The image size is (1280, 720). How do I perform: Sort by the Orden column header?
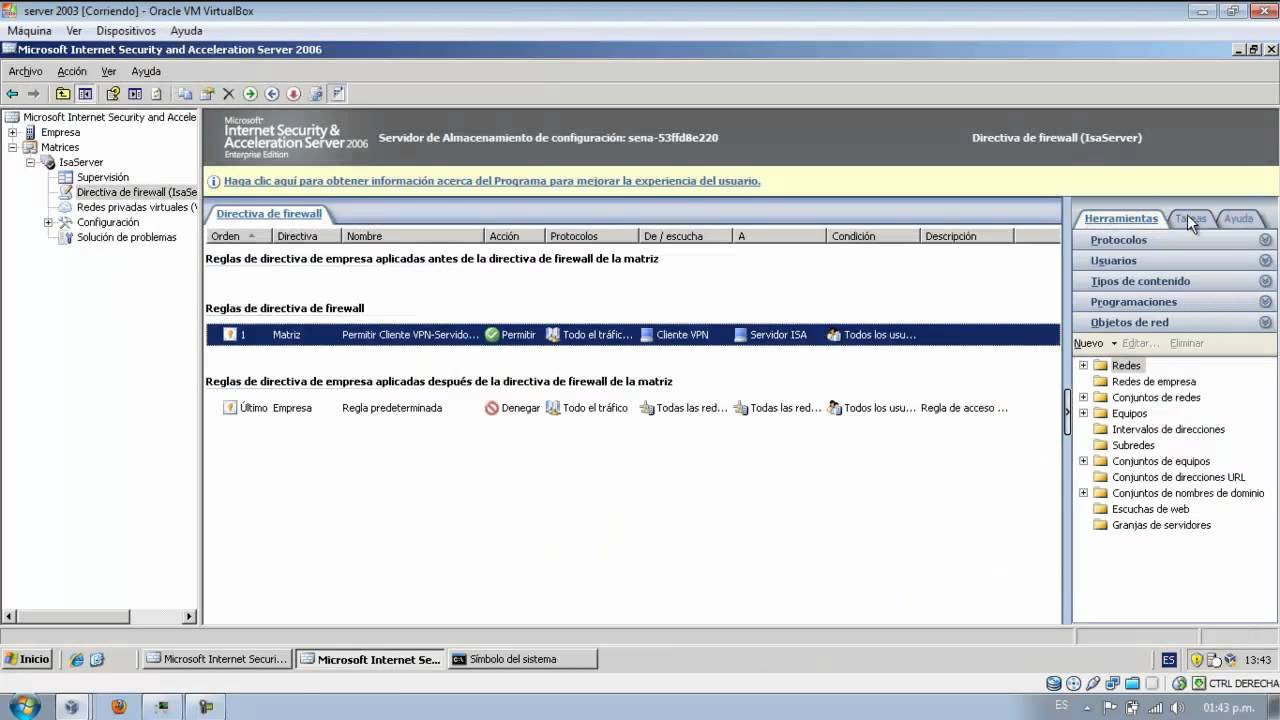pos(238,236)
